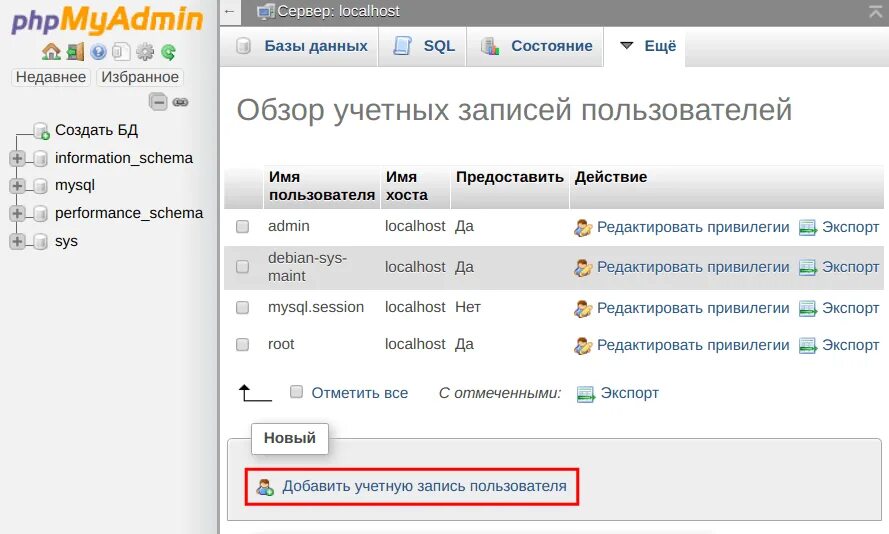
Task: Click Редактировать привилегии for admin
Action: click(693, 227)
